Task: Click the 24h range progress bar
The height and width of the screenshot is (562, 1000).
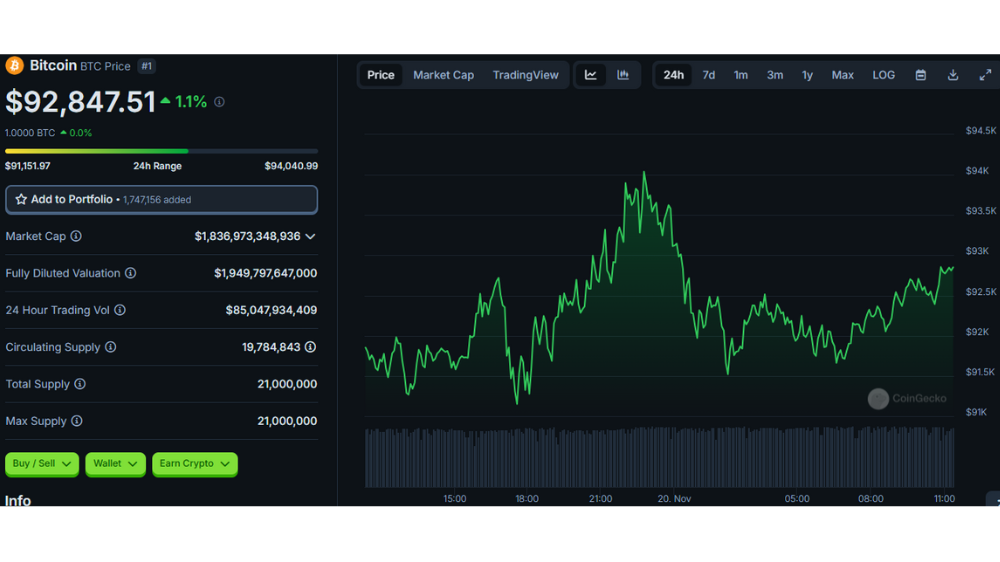Action: tap(161, 151)
